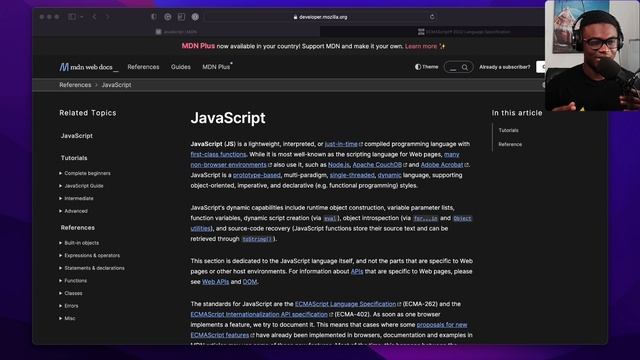Open the MDN Plus menu in the header

click(x=217, y=67)
